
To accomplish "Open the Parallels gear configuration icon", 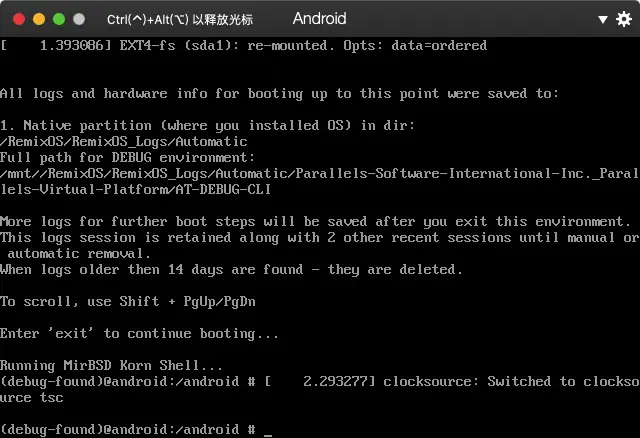I will tap(604, 19).
